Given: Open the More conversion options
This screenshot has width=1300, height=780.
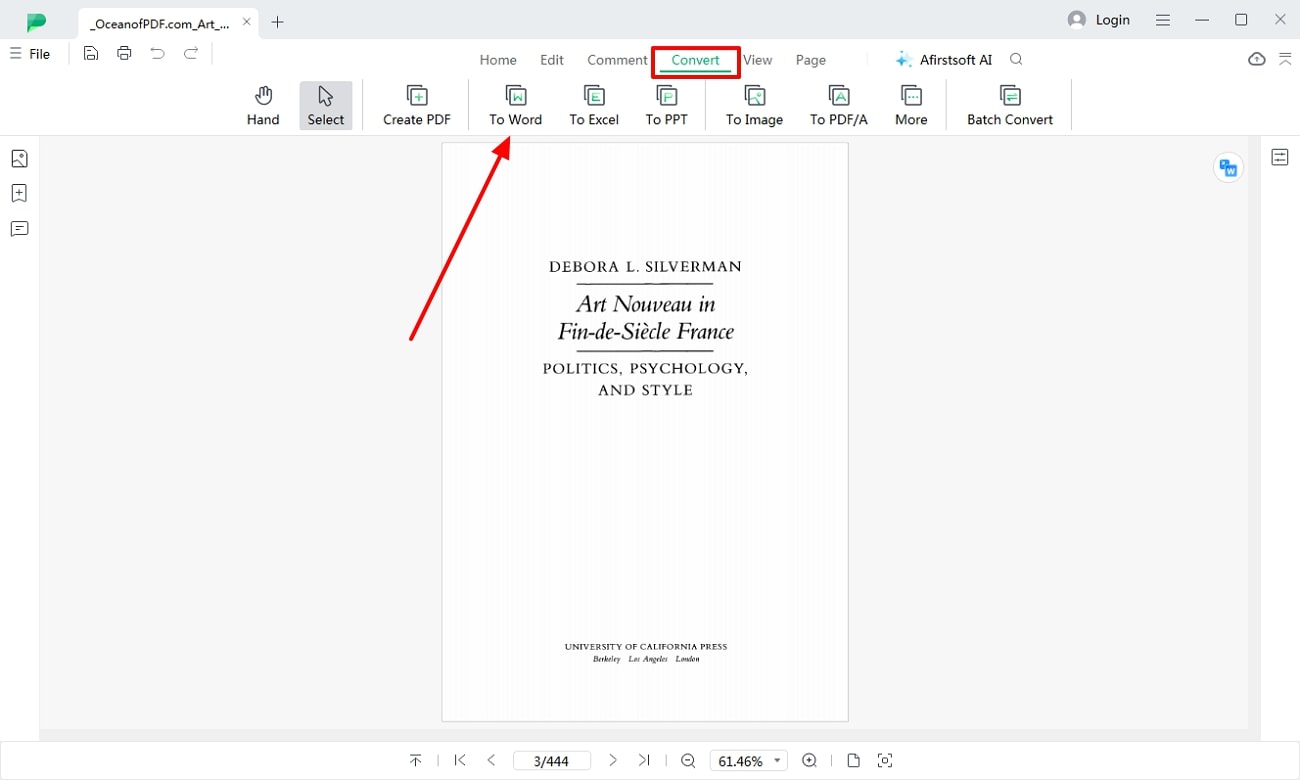Looking at the screenshot, I should click(911, 106).
